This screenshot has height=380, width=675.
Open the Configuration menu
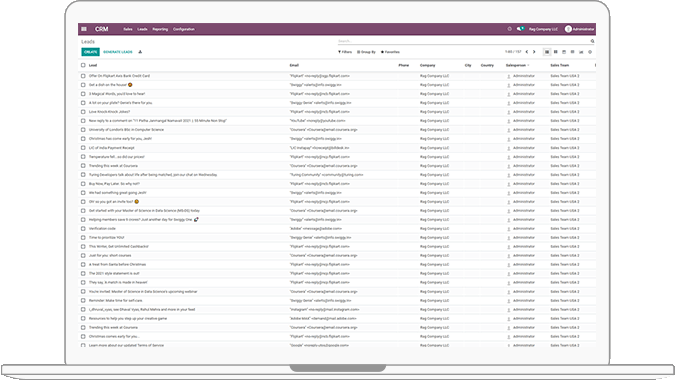coord(184,29)
